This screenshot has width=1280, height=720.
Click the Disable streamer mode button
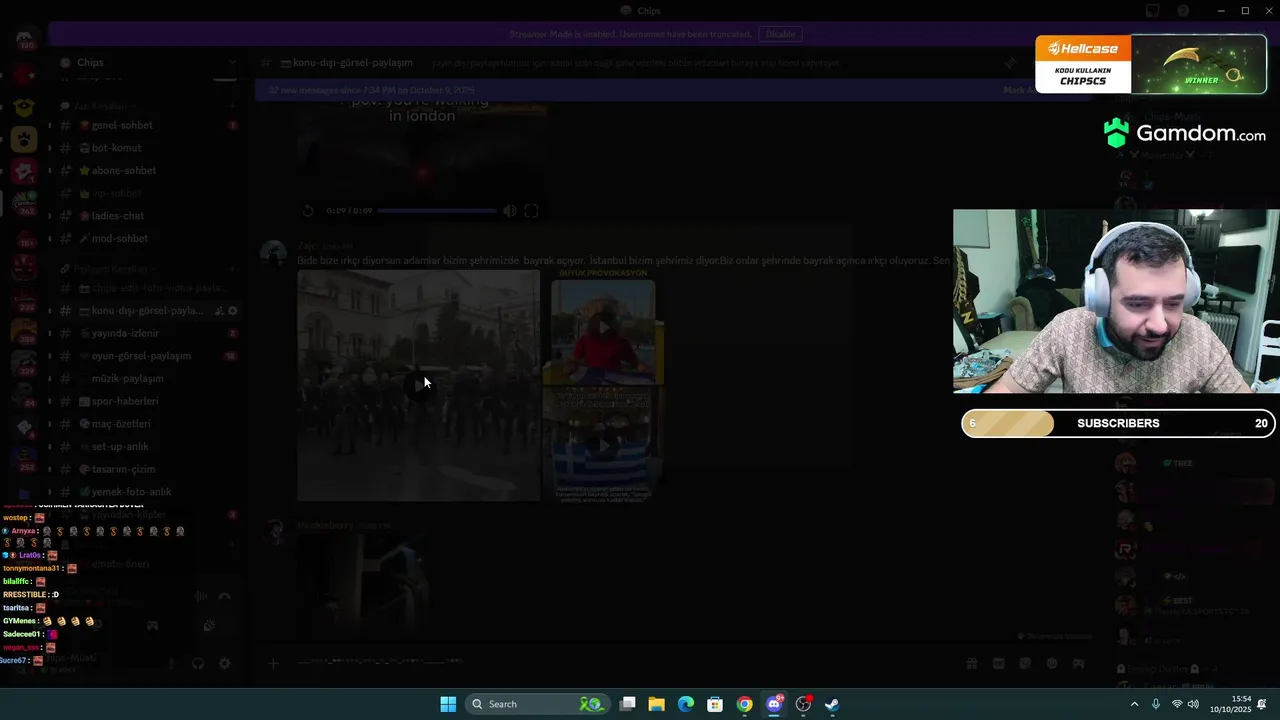780,34
